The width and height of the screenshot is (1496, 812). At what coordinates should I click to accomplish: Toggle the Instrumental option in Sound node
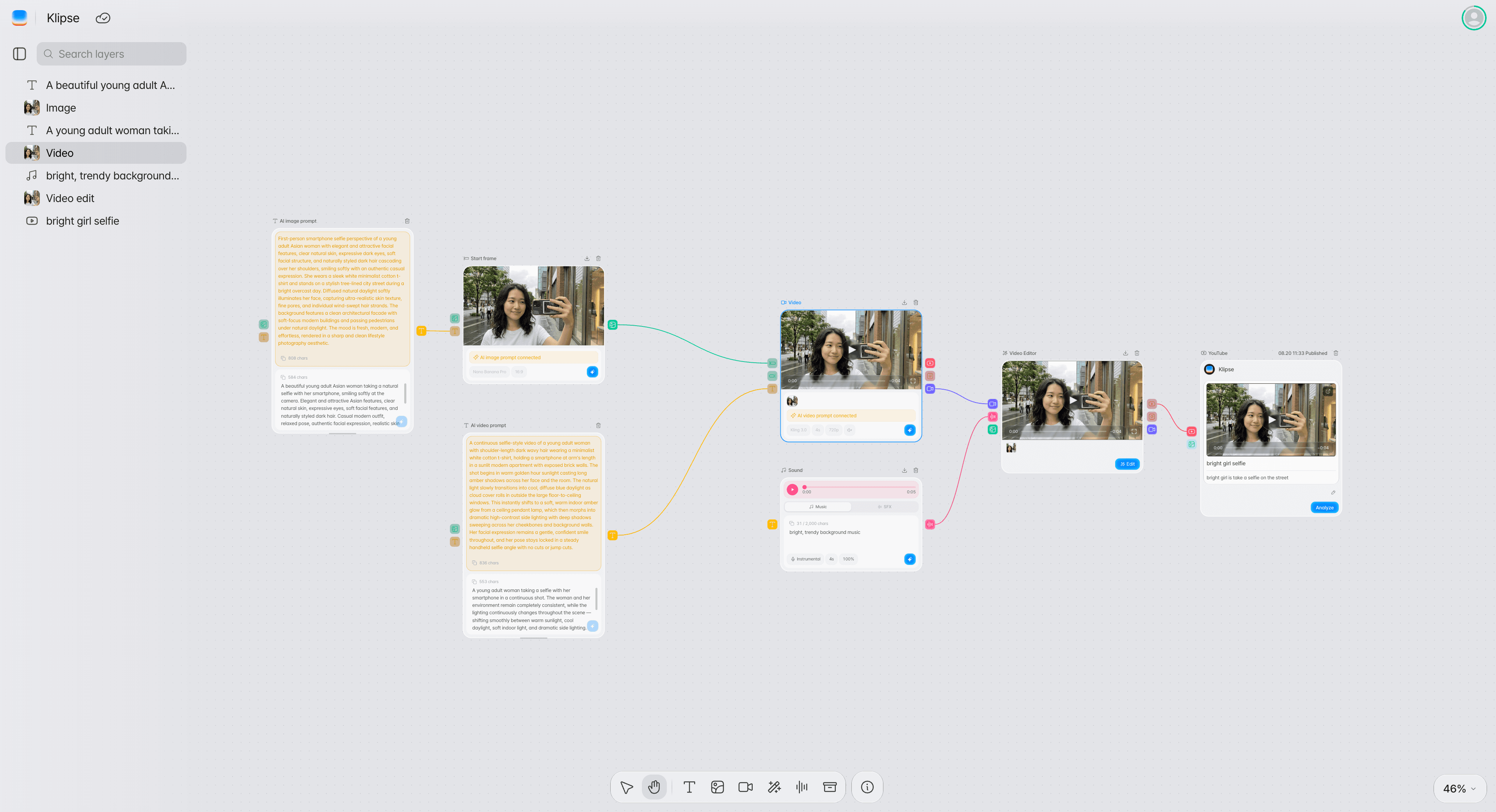tap(805, 559)
